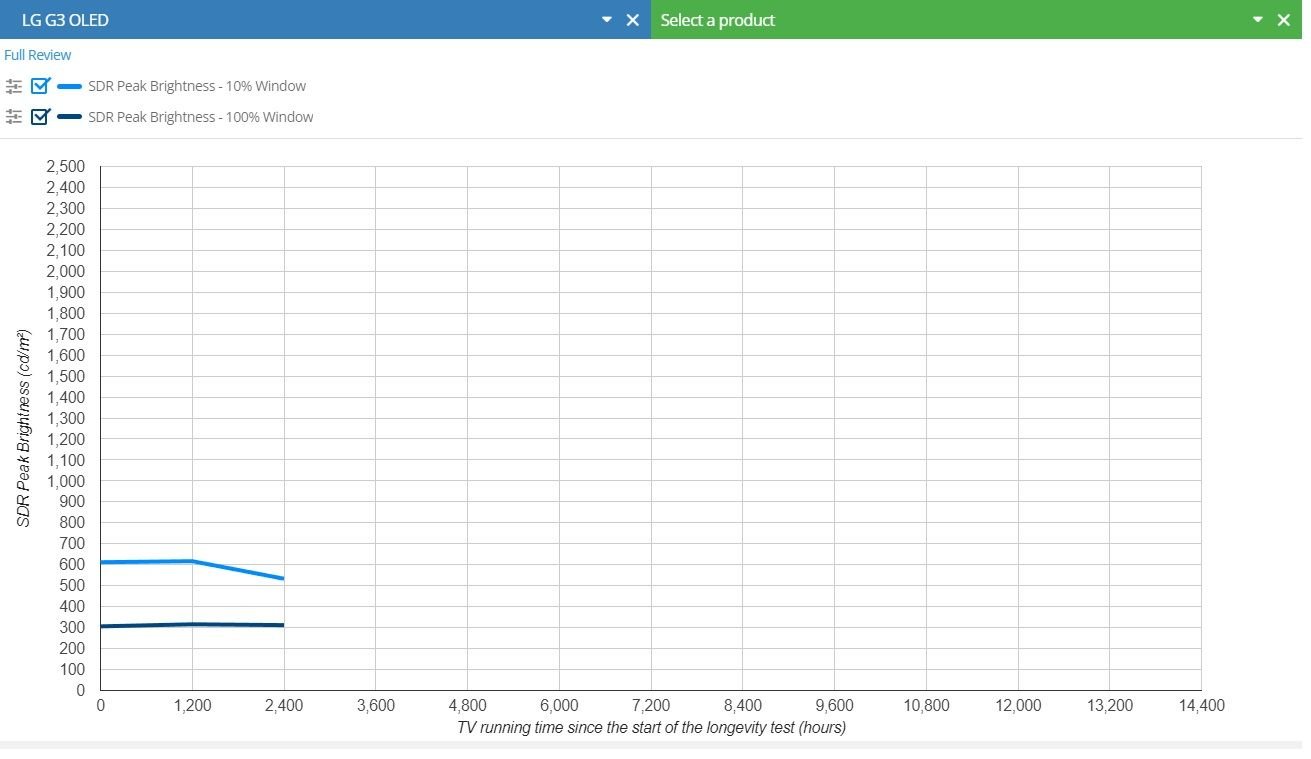Viewport: 1311px width, 759px height.
Task: Open settings for 100% Window series
Action: (13, 117)
